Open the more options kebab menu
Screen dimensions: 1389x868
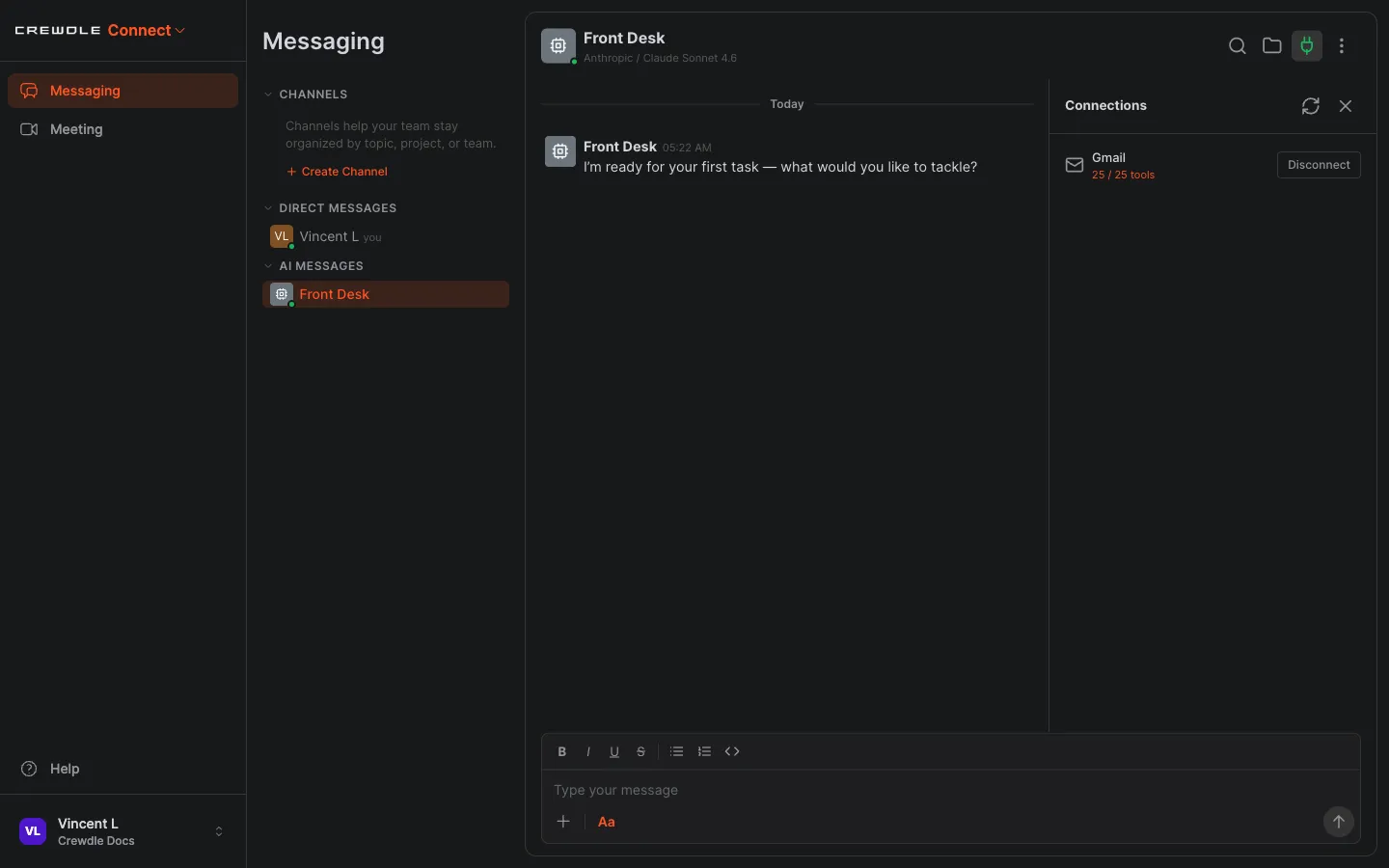coord(1342,45)
